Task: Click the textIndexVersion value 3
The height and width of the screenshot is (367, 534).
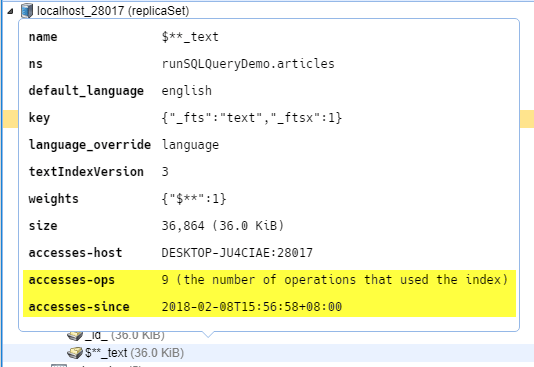Action: tap(165, 172)
